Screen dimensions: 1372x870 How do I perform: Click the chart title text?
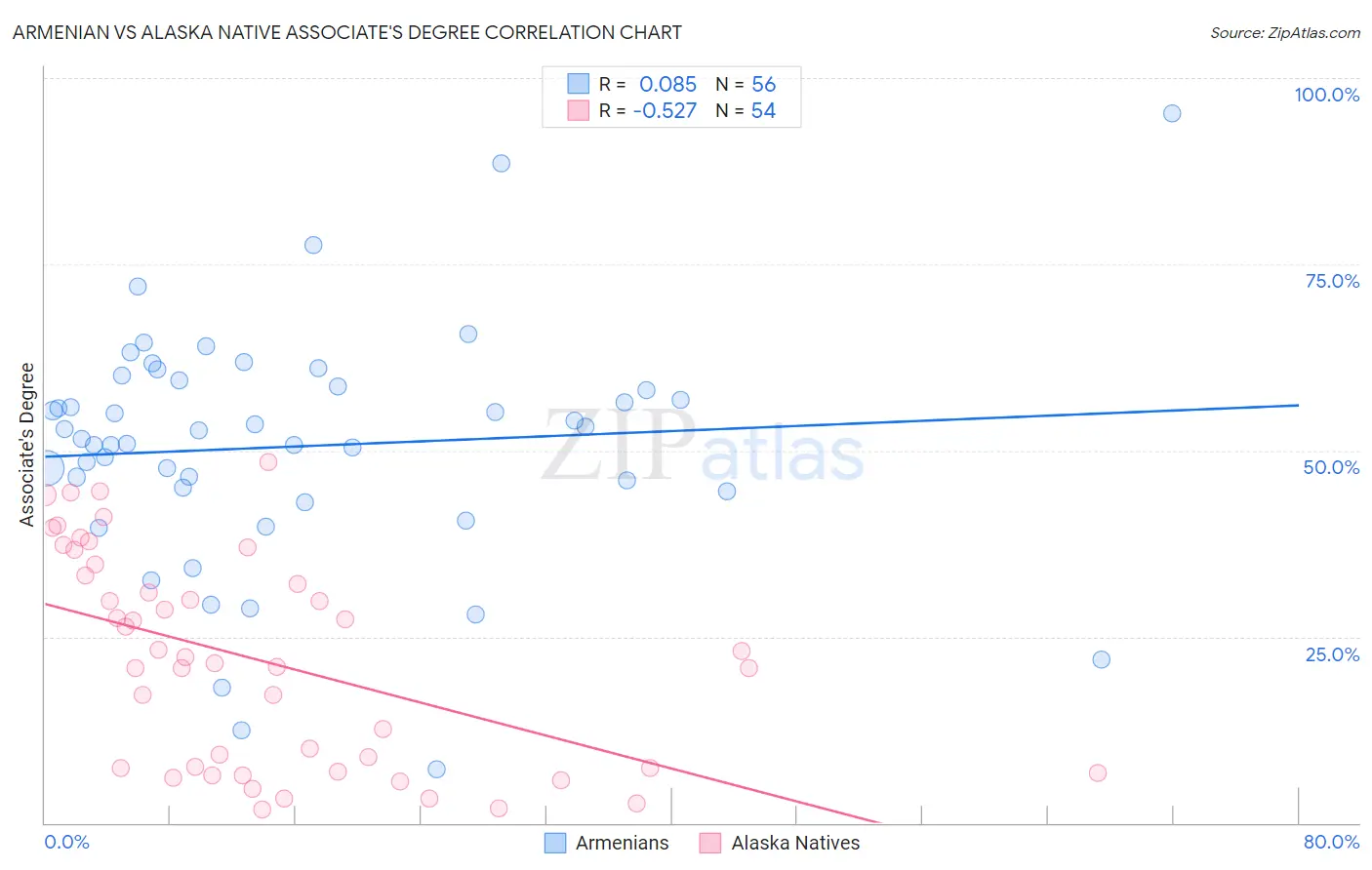point(347,32)
